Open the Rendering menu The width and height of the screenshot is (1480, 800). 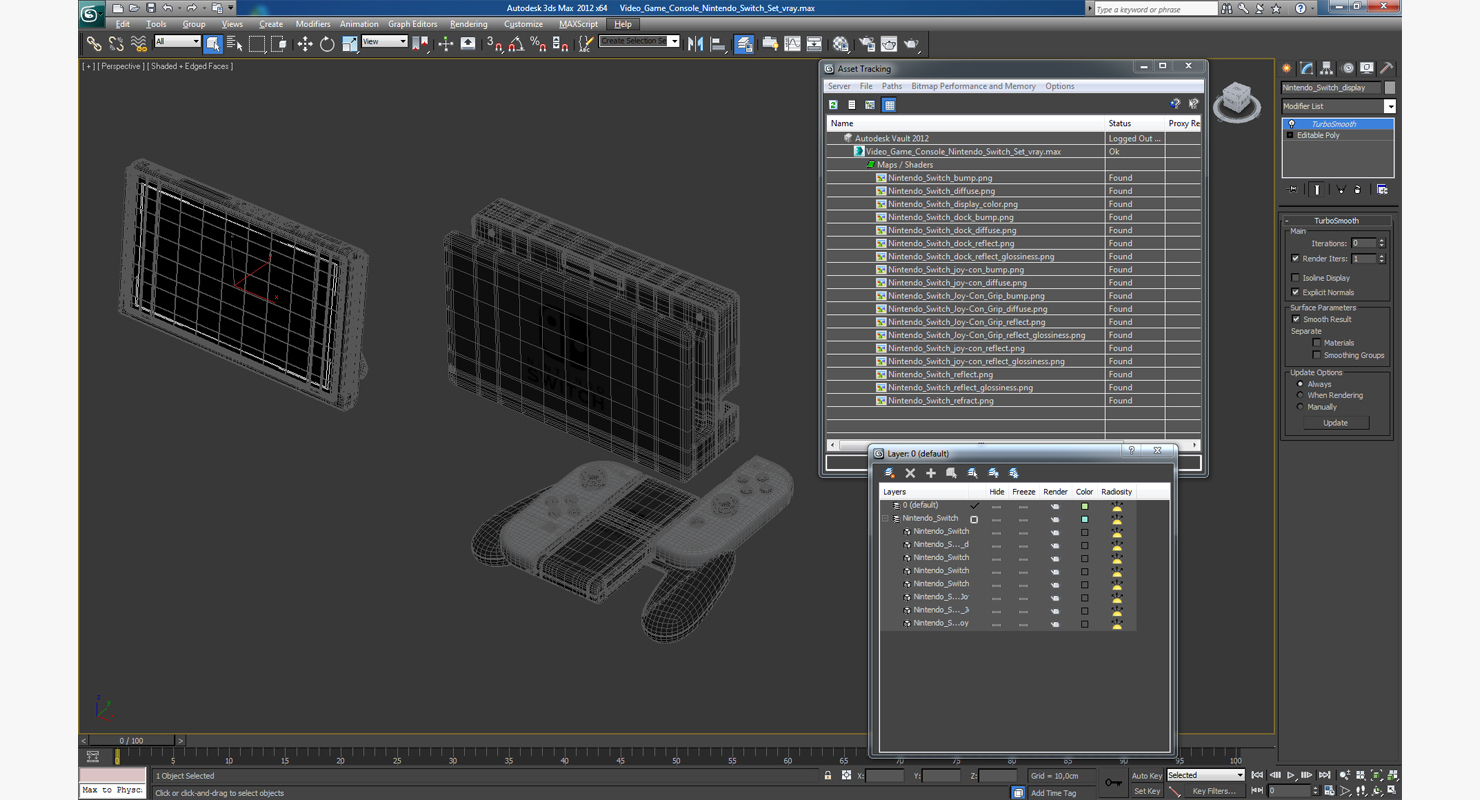[469, 24]
